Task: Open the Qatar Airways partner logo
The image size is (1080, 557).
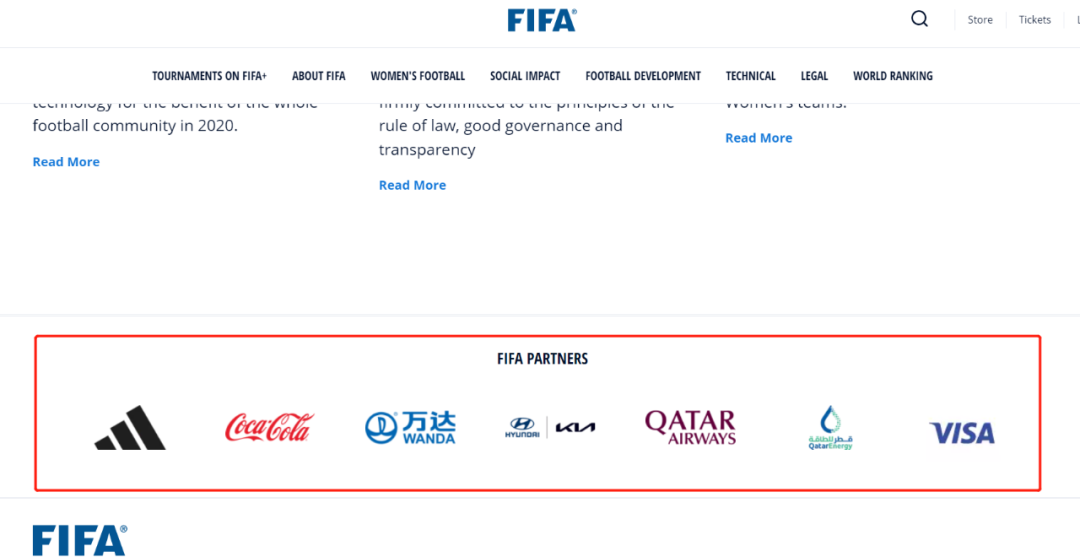Action: pos(690,427)
